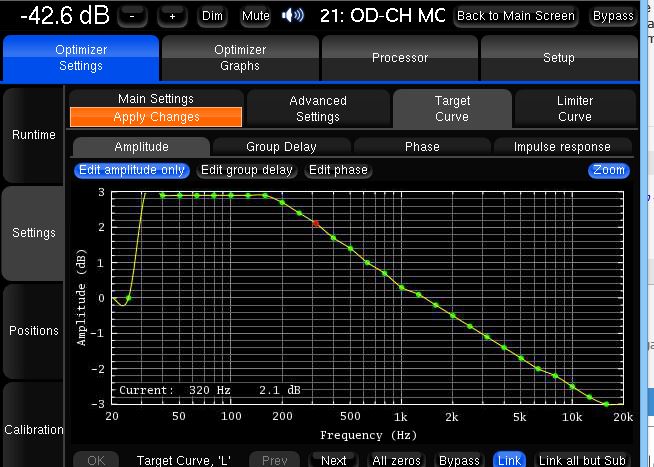The image size is (654, 467).
Task: Select the red curve point at 320 Hz
Action: tap(316, 223)
